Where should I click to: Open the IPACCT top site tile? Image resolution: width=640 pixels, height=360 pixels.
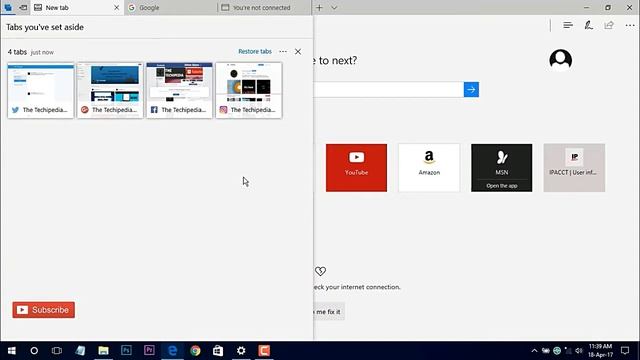(574, 167)
